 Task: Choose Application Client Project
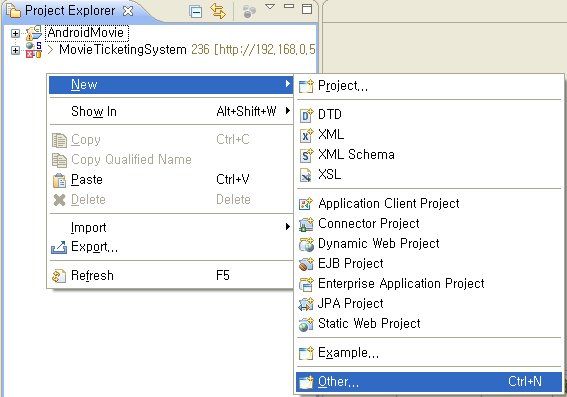point(429,204)
